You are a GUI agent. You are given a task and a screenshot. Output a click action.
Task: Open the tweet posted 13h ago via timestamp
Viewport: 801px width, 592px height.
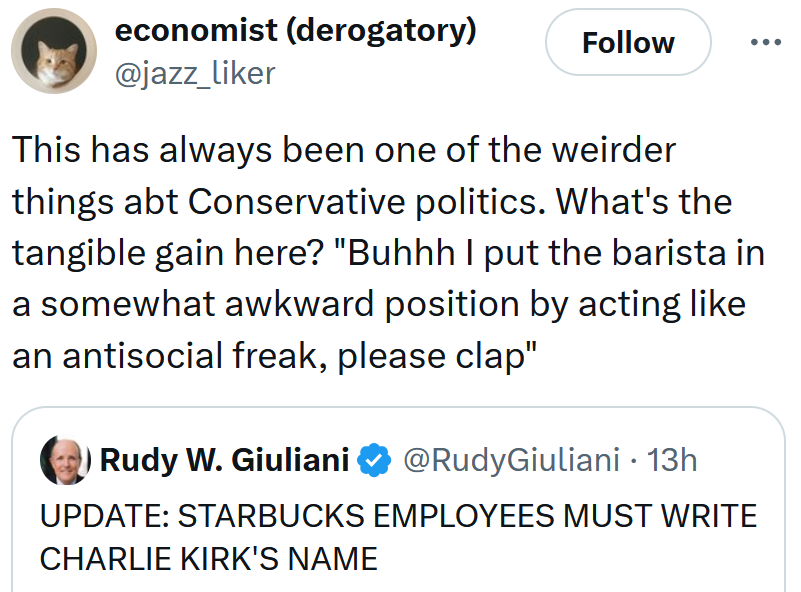tap(680, 459)
